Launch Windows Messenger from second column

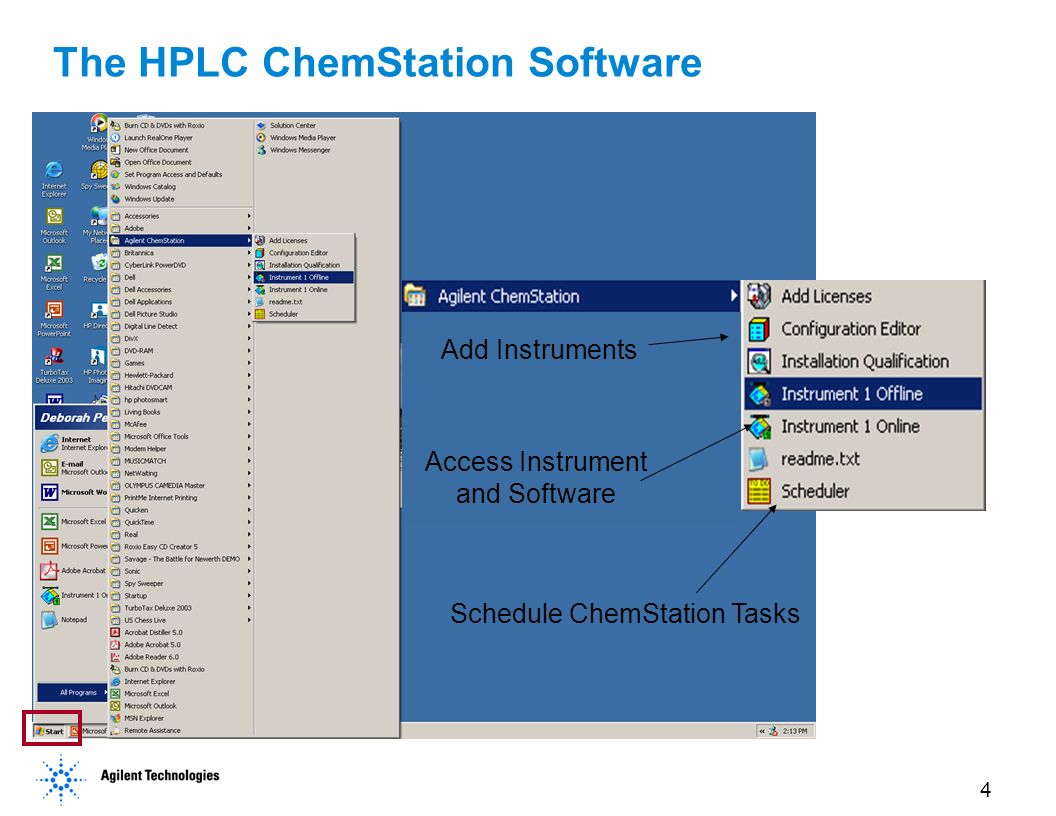325,150
